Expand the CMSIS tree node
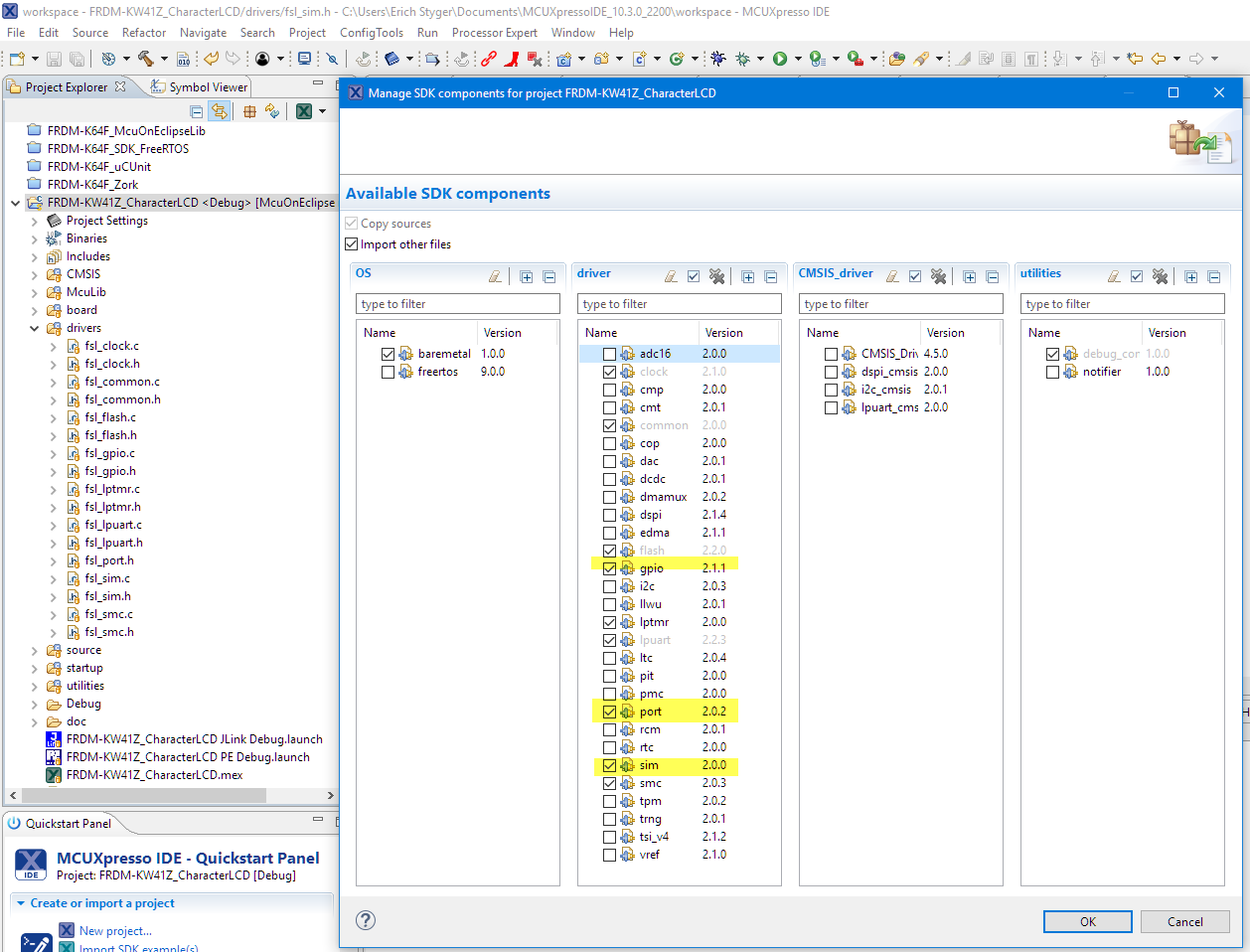 [34, 273]
